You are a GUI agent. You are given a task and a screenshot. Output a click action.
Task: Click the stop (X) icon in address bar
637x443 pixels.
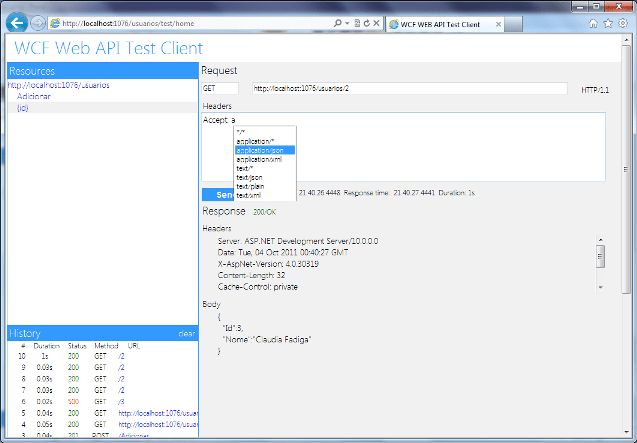point(375,22)
